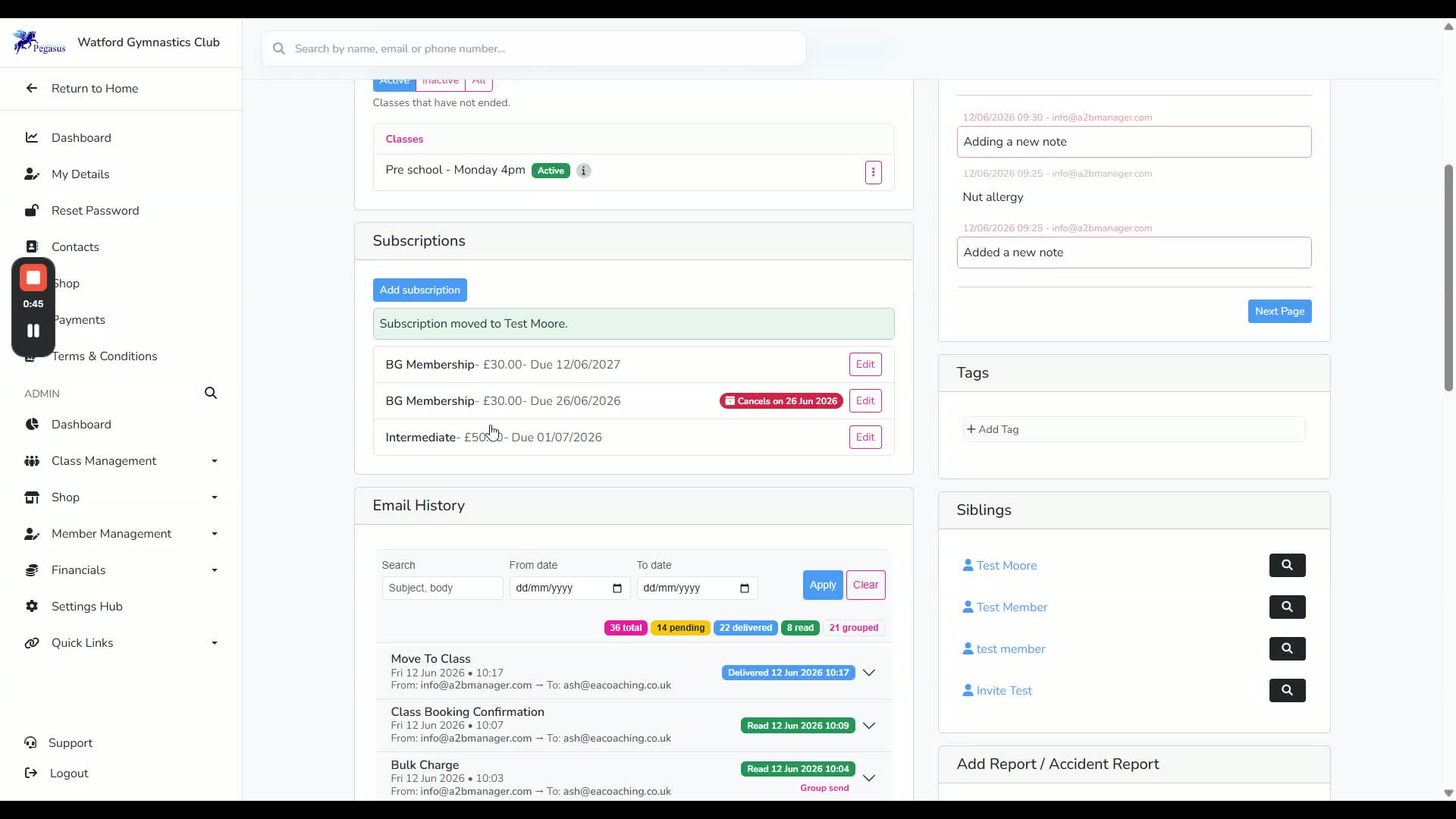Apply the email history filter
This screenshot has width=1456, height=819.
(823, 585)
